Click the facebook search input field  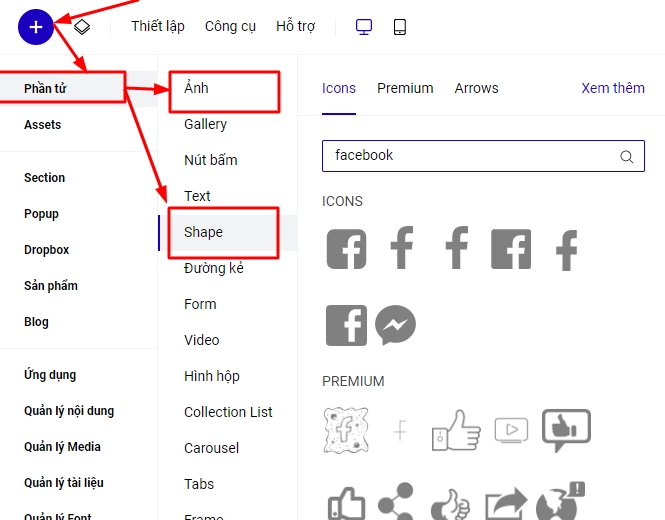[x=470, y=156]
